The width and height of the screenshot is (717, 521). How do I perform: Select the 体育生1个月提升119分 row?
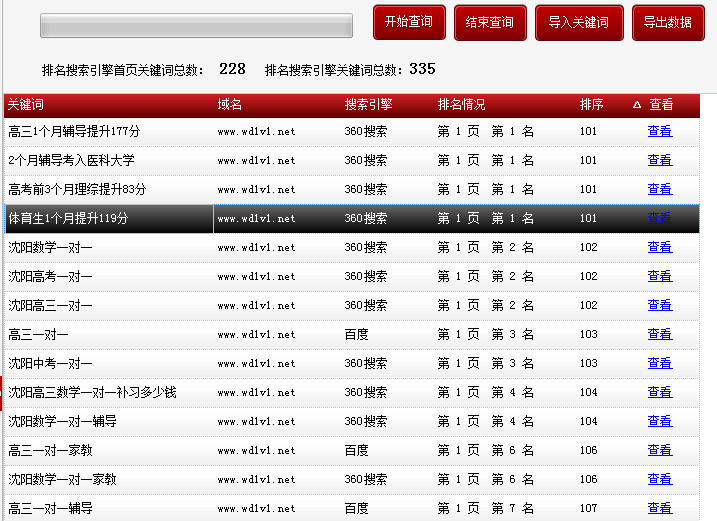68,218
